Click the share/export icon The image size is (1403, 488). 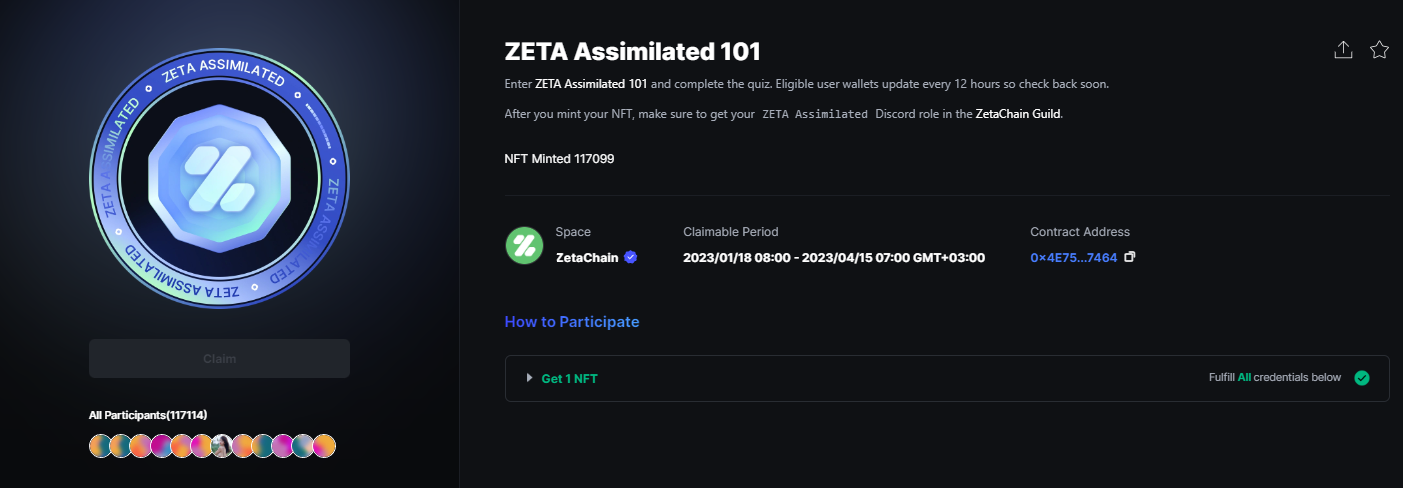click(x=1343, y=50)
